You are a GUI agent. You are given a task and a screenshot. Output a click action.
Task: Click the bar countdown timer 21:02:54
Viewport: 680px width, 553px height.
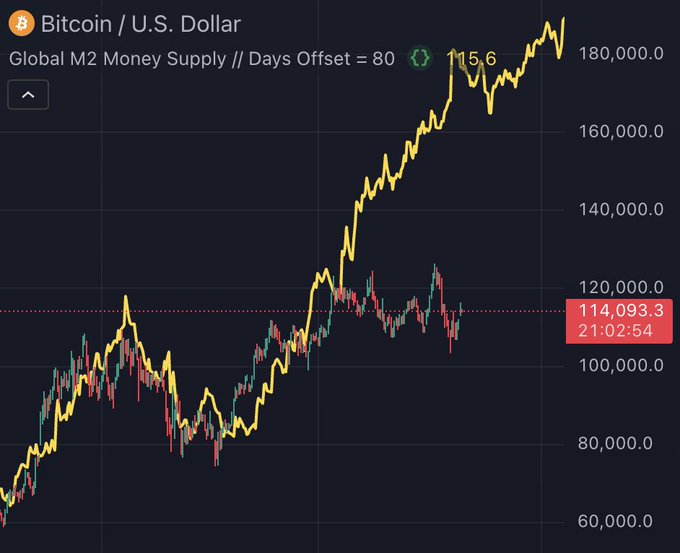(620, 331)
